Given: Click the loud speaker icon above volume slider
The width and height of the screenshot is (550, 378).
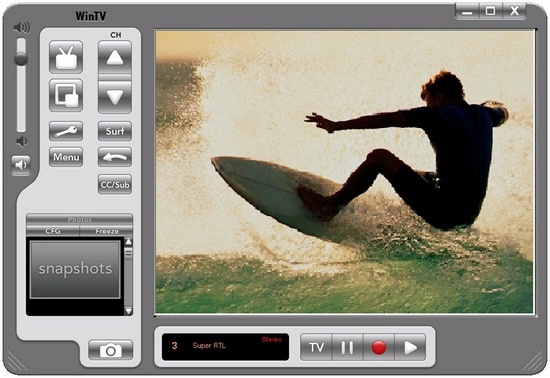Looking at the screenshot, I should (21, 27).
